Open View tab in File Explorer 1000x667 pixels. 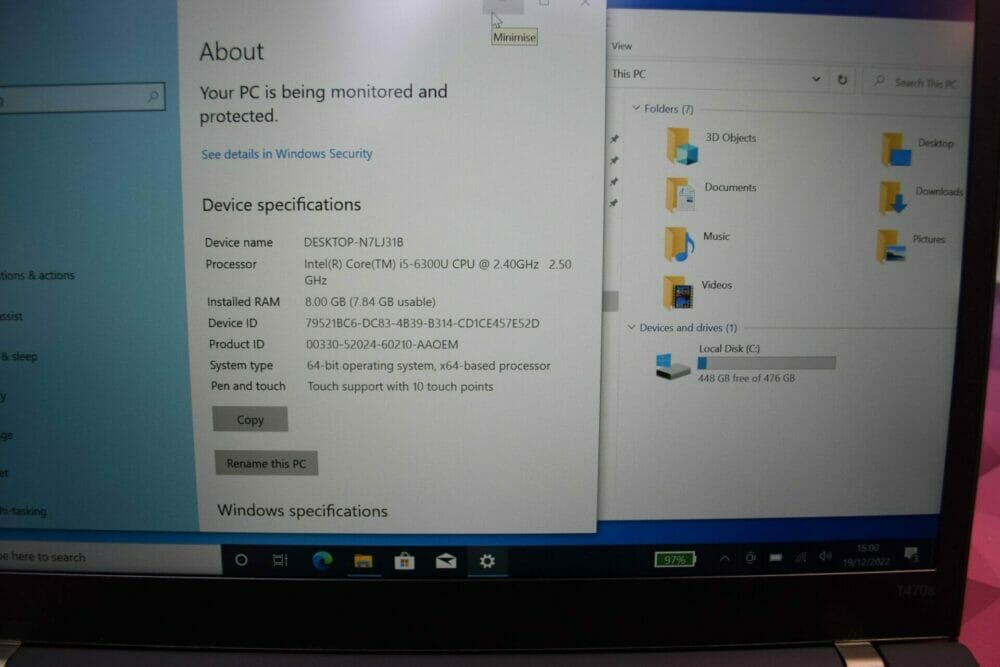click(x=622, y=46)
